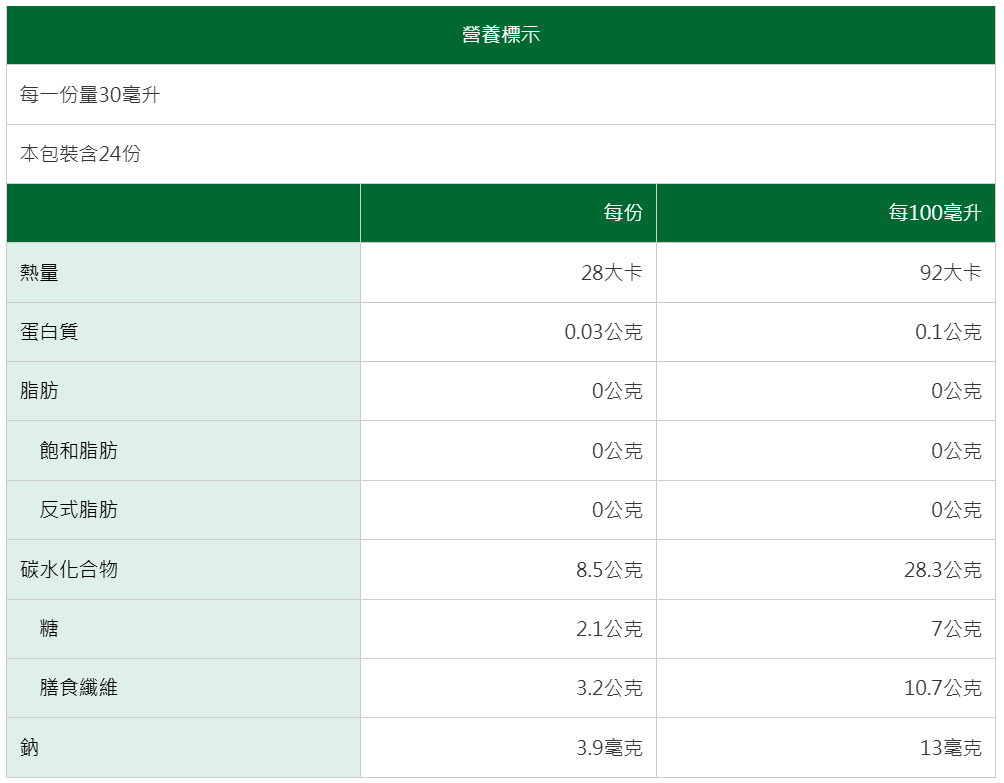Select the 熱量 row label
Viewport: 1004px width, 783px height.
pos(40,272)
